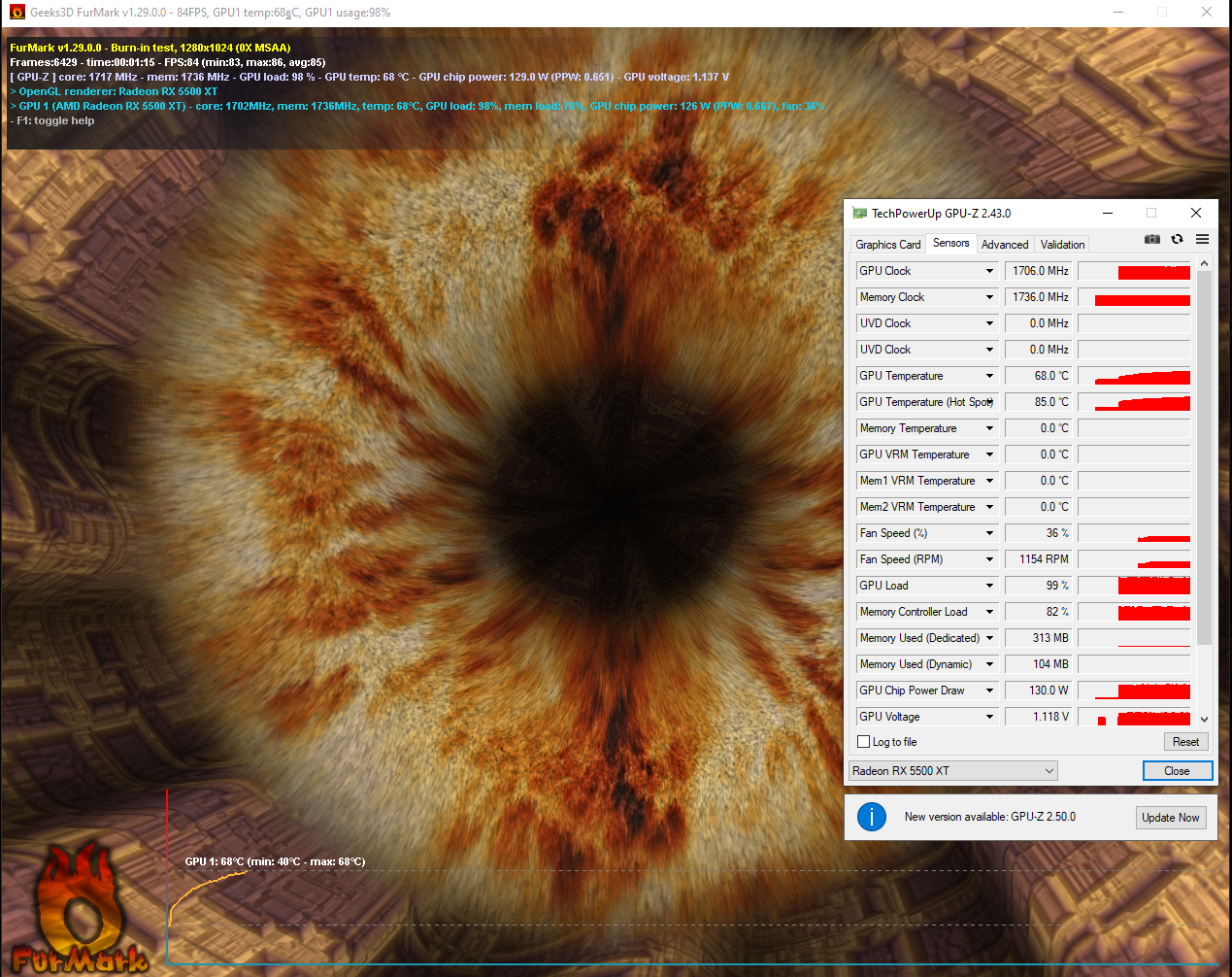Click the FurMark icon in the title bar
This screenshot has width=1232, height=977.
tap(16, 12)
